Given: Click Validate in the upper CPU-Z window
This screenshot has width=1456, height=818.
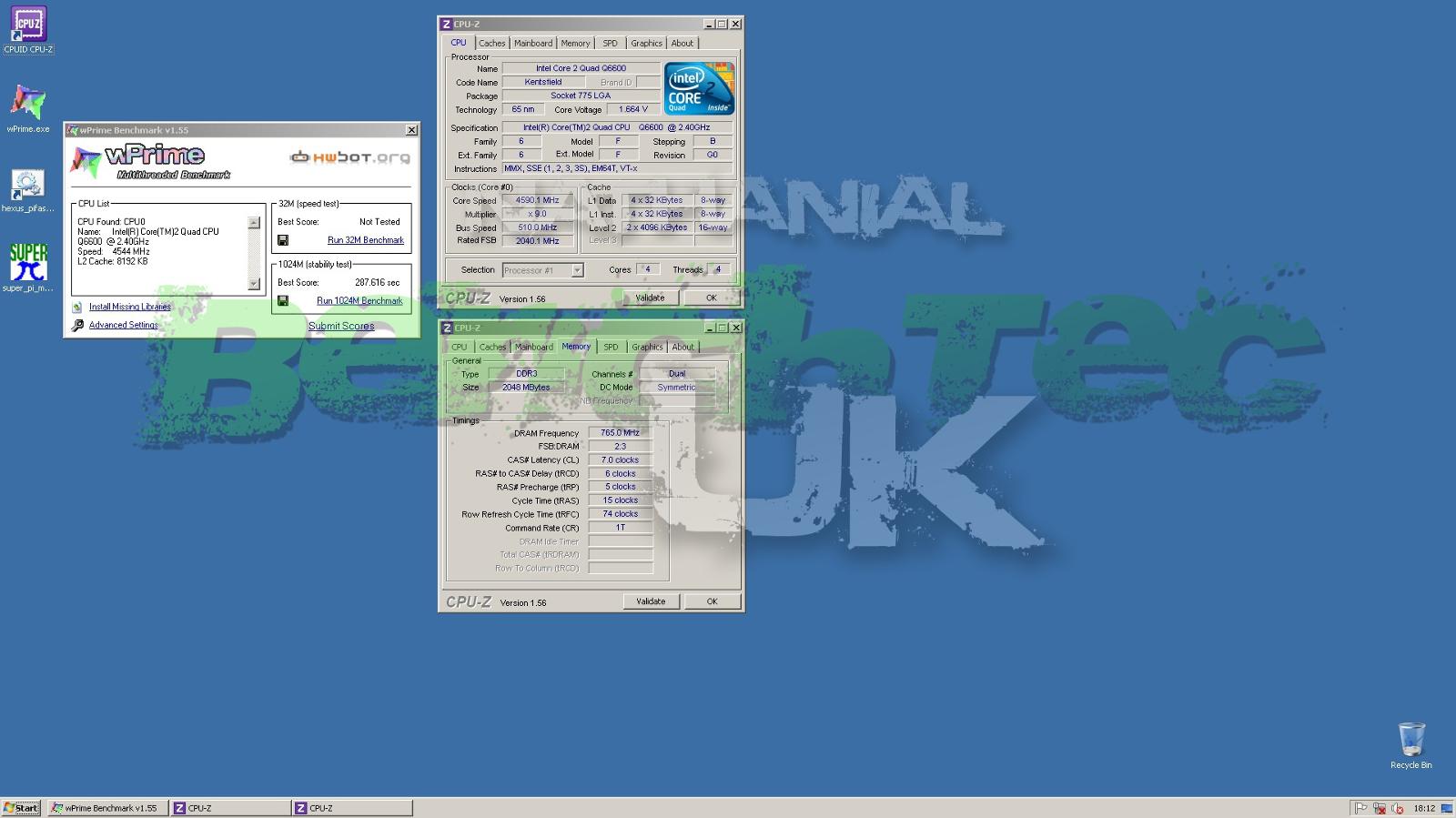Looking at the screenshot, I should click(650, 298).
